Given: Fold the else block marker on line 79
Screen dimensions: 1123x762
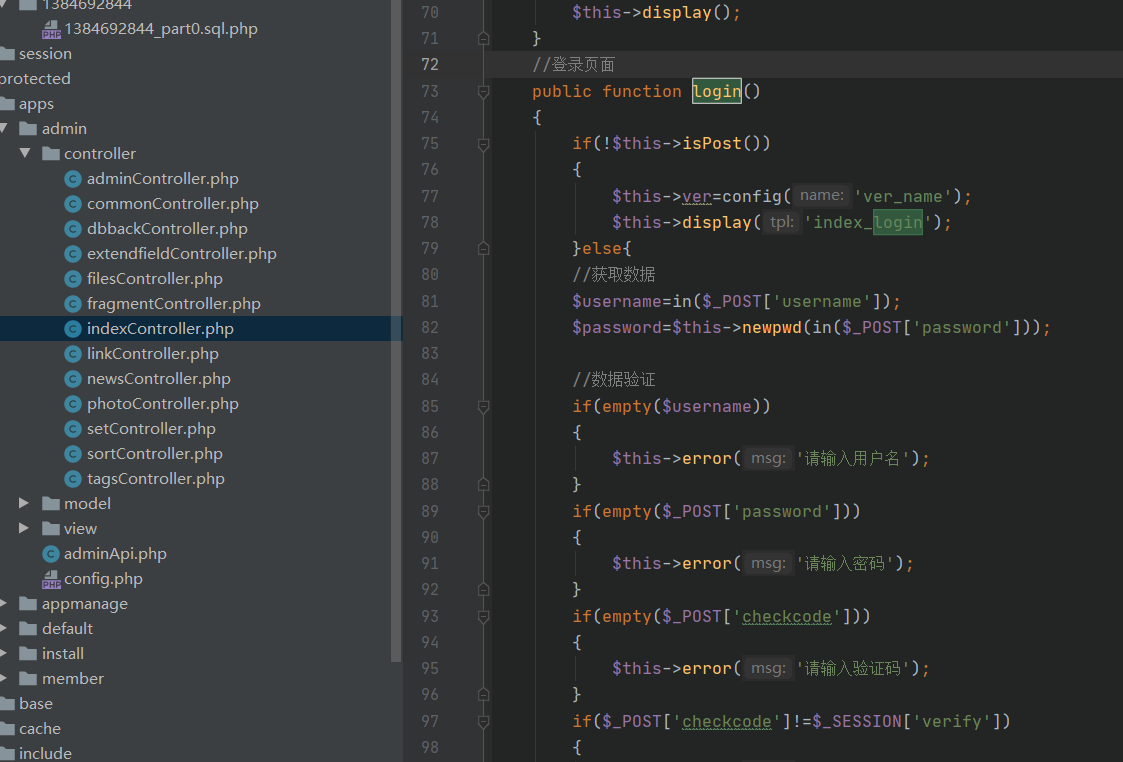Looking at the screenshot, I should pyautogui.click(x=483, y=249).
